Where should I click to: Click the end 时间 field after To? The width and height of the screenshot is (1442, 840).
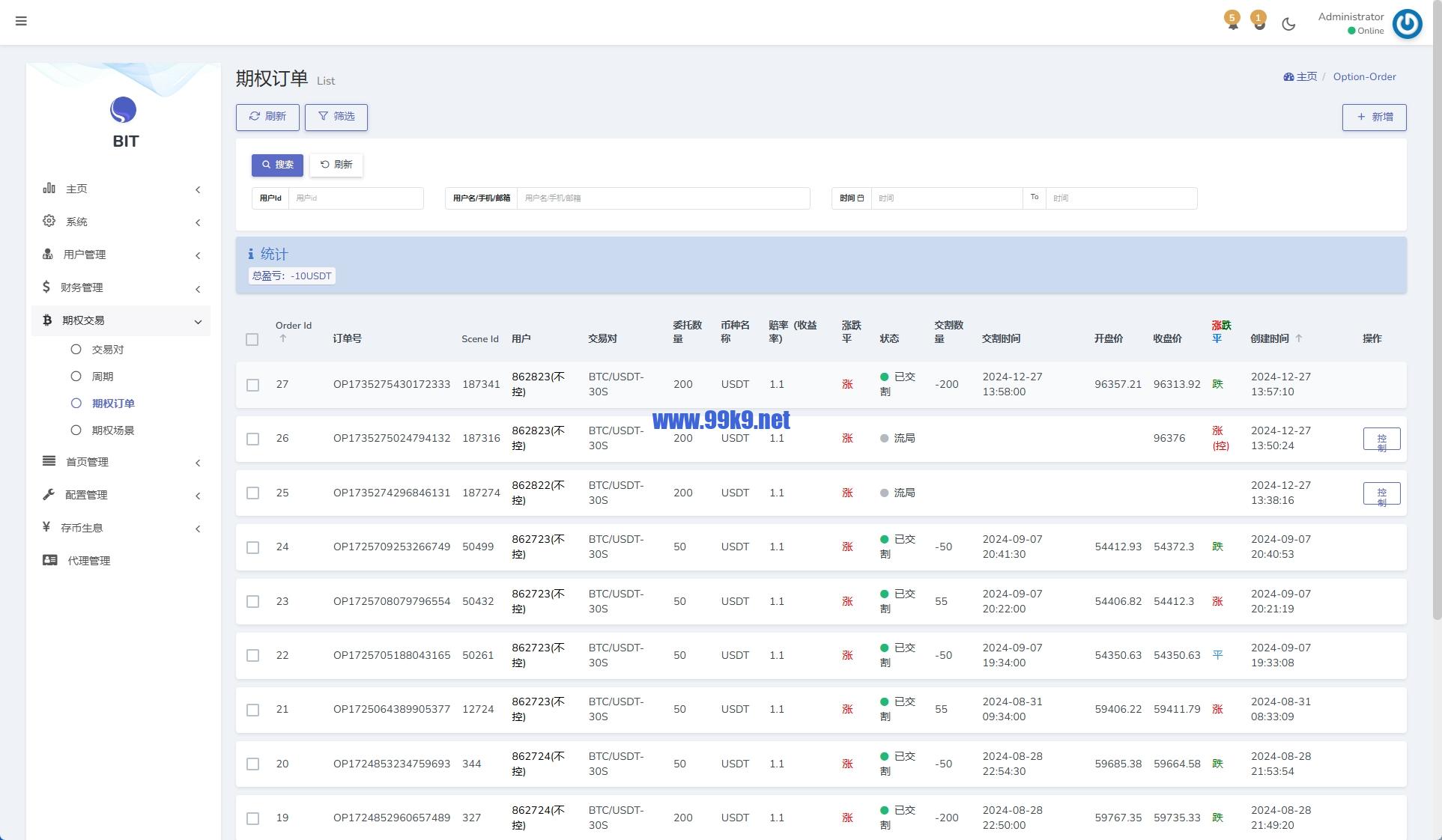[1121, 198]
